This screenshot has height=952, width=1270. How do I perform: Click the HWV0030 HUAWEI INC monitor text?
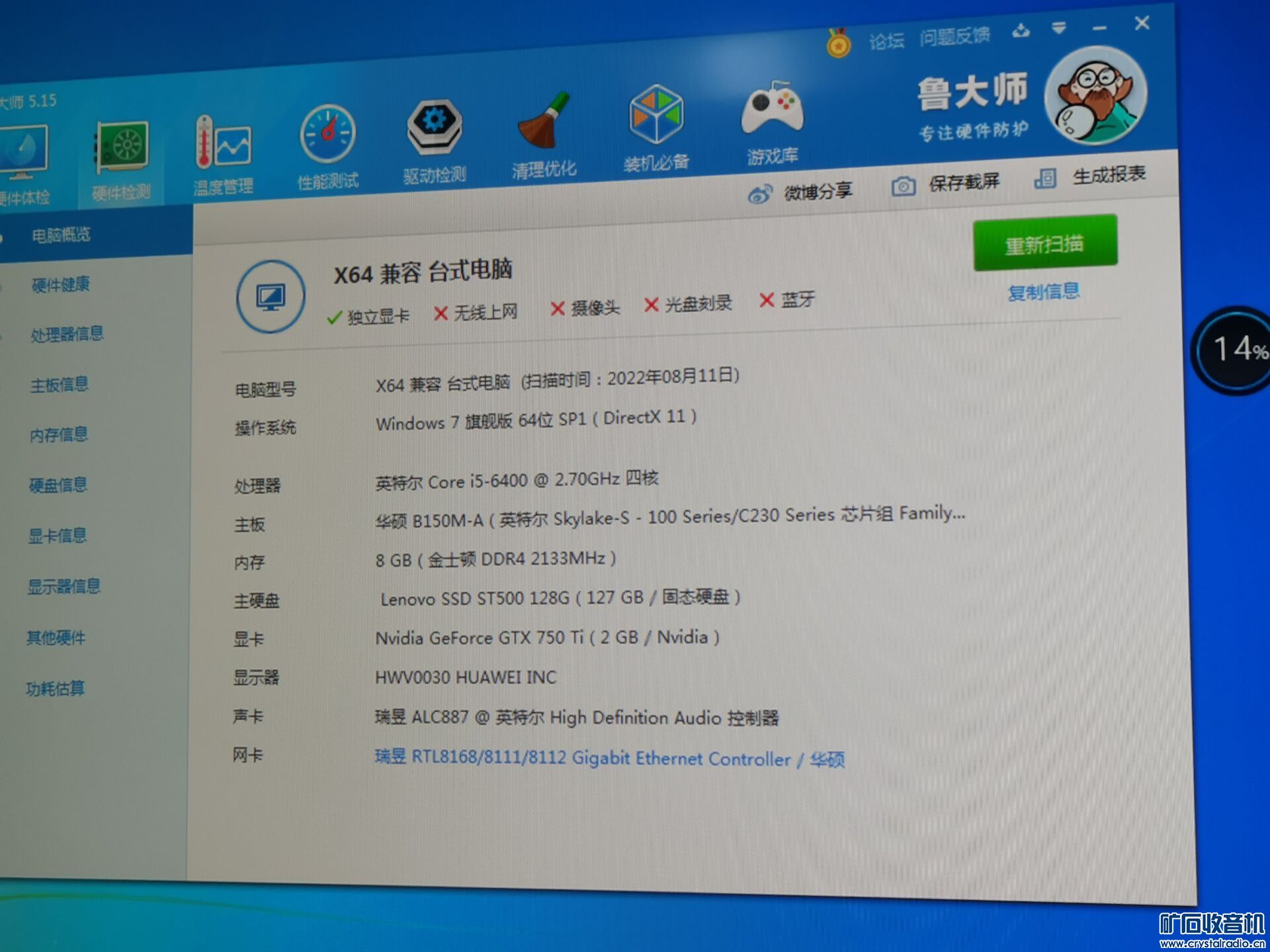tap(466, 677)
